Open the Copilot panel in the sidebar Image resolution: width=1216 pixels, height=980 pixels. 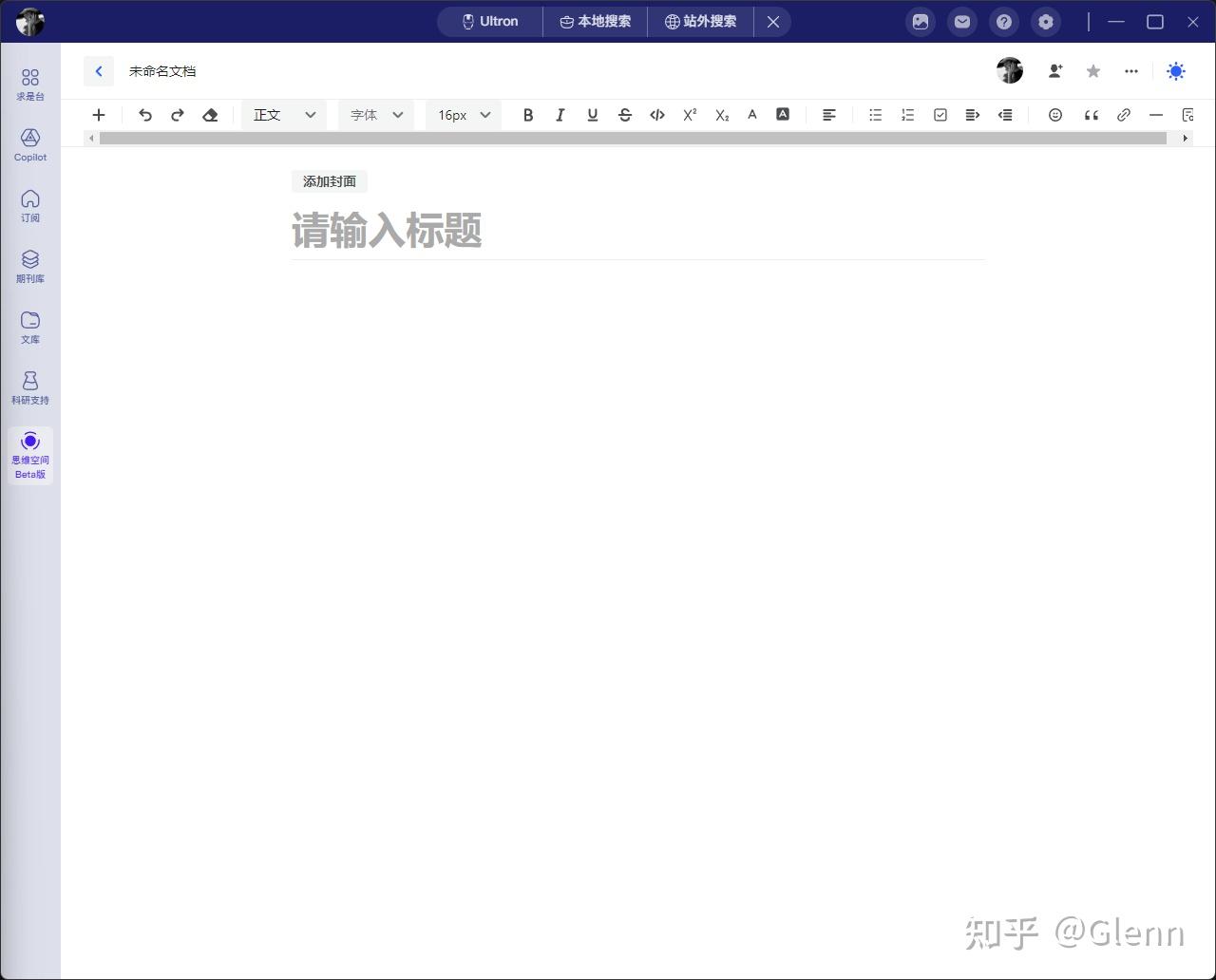point(29,144)
